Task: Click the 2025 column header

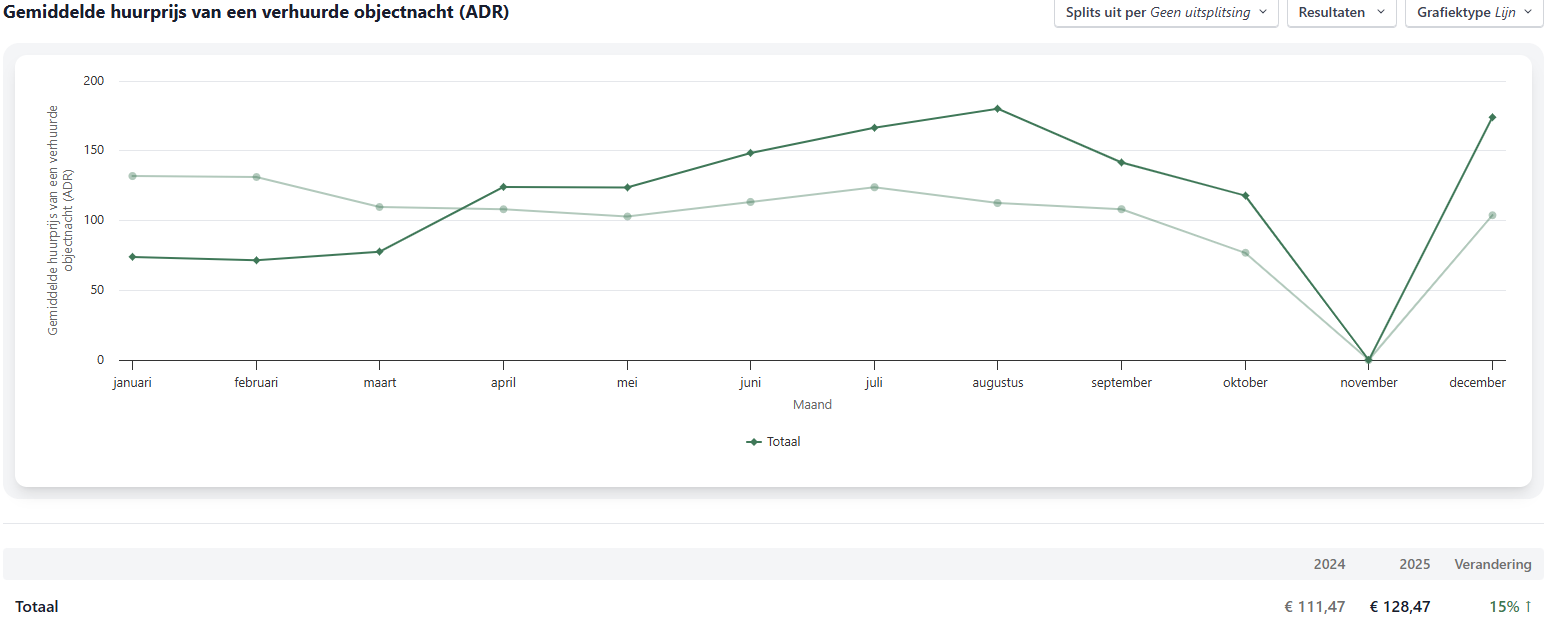Action: pos(1414,564)
